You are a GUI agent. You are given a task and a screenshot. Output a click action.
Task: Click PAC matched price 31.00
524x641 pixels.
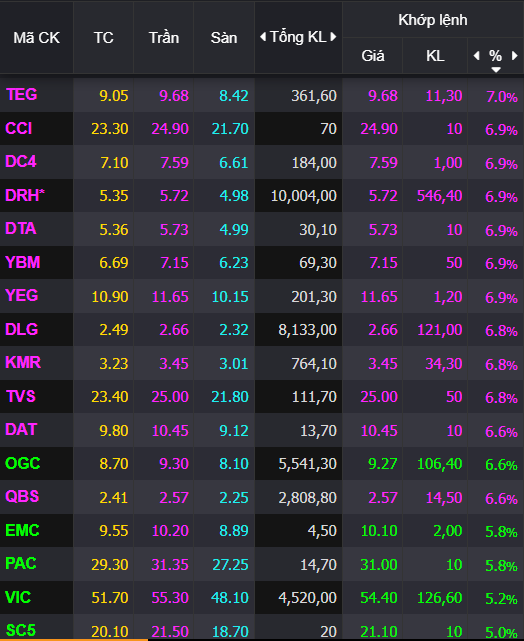[x=378, y=565]
